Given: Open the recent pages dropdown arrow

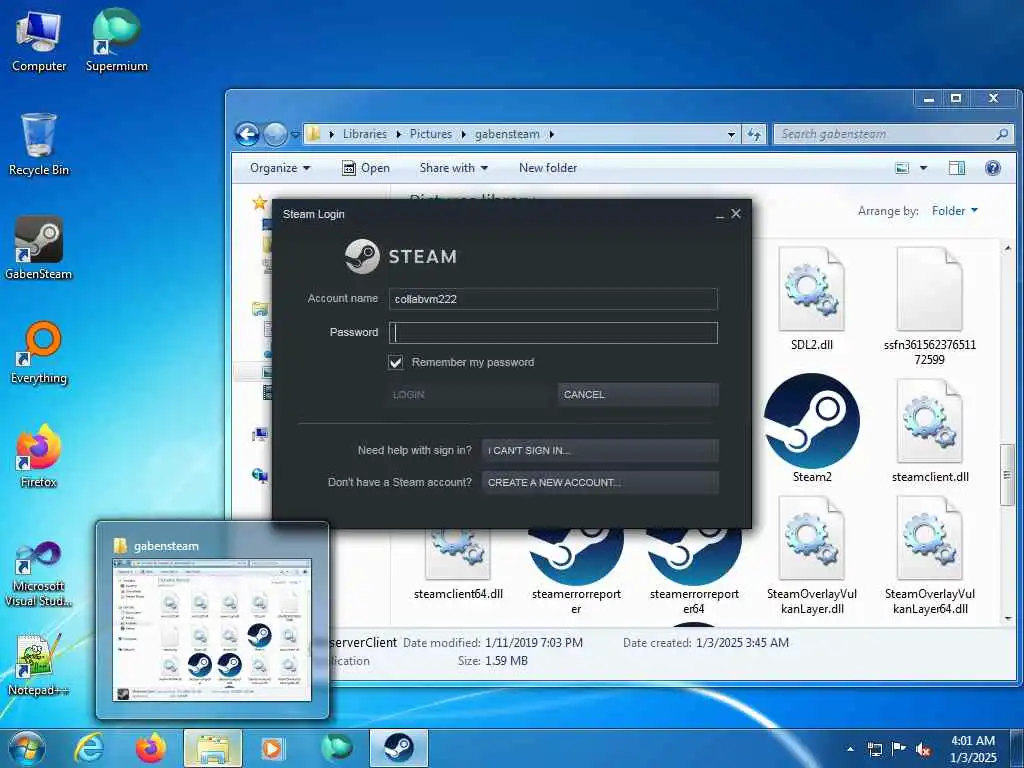Looking at the screenshot, I should pyautogui.click(x=295, y=135).
